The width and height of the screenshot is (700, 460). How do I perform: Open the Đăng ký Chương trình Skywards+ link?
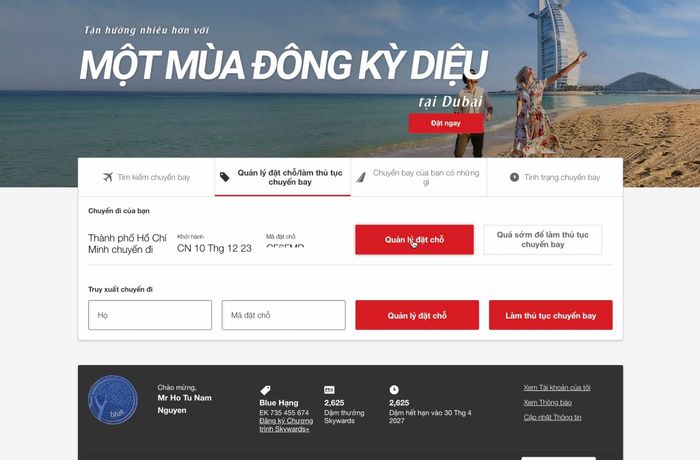(286, 425)
